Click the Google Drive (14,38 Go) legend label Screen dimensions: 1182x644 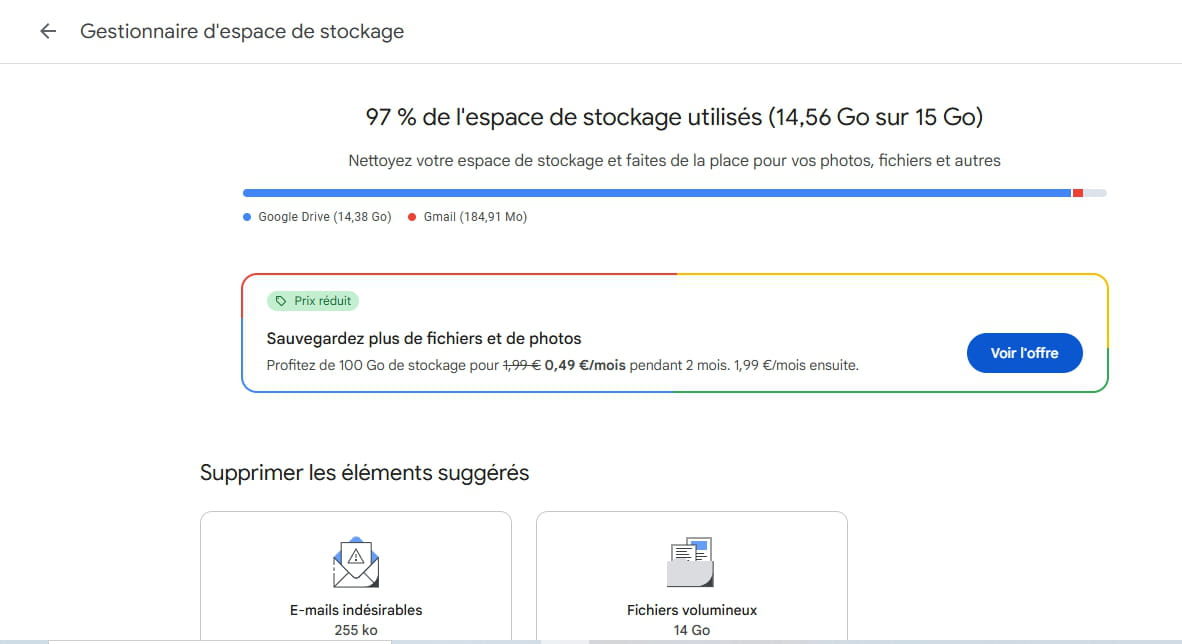(325, 217)
